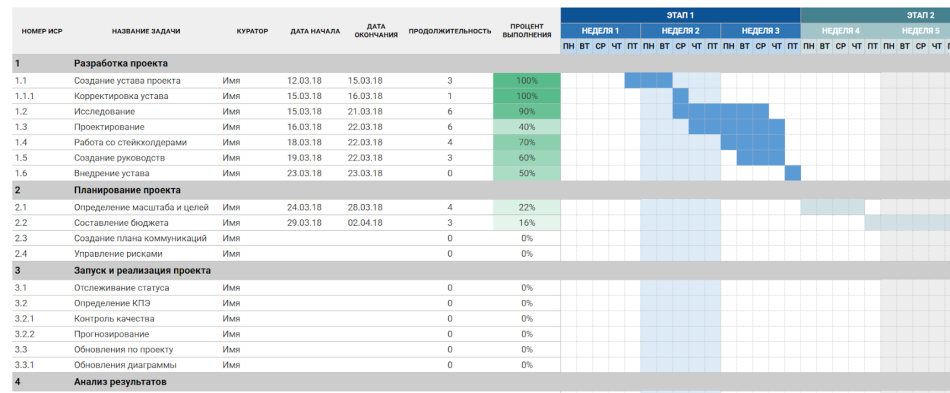Select the ЭТАП 2 header cell
Image resolution: width=950 pixels, height=393 pixels.
pos(875,15)
